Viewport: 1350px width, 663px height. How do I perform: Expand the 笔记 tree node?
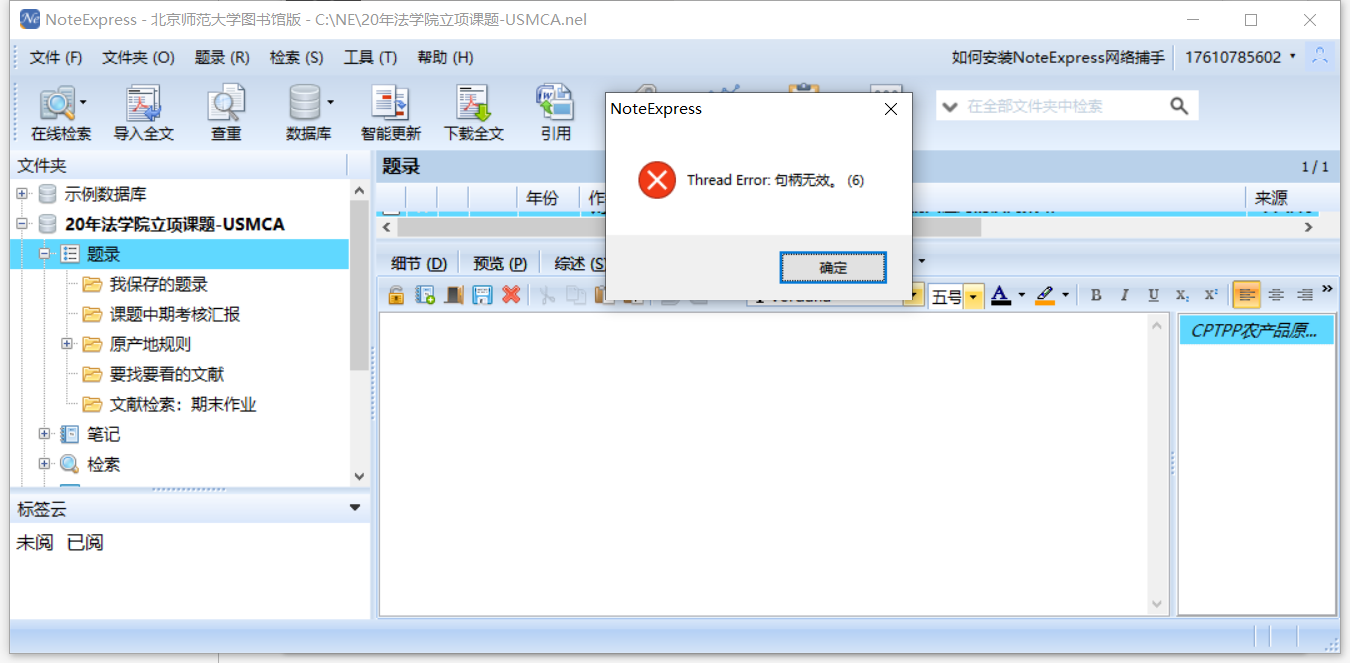click(44, 434)
